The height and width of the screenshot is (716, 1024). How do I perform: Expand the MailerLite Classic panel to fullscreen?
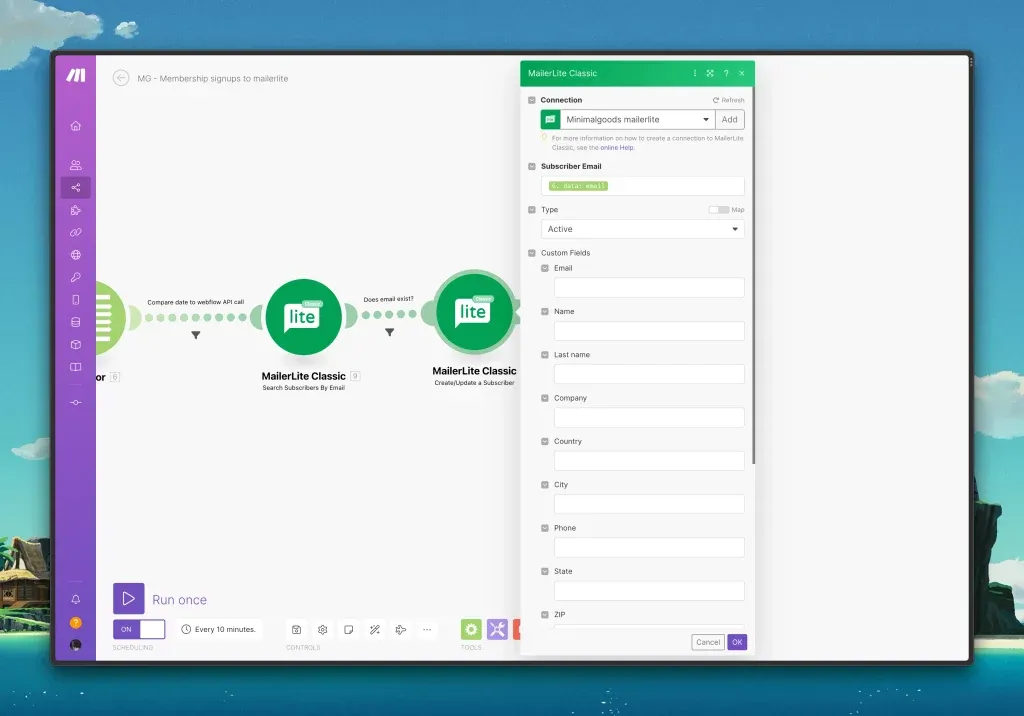coord(710,73)
